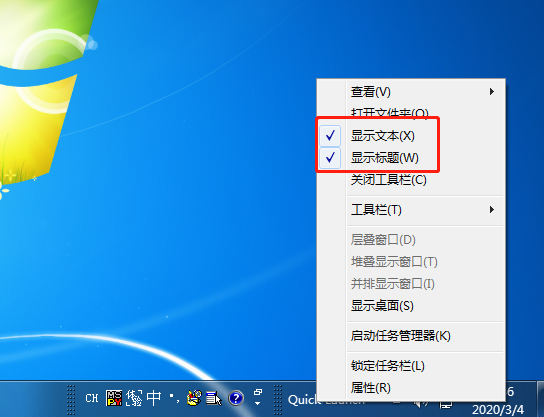Click the character width toggle icon
This screenshot has height=417, width=544.
[x=134, y=398]
